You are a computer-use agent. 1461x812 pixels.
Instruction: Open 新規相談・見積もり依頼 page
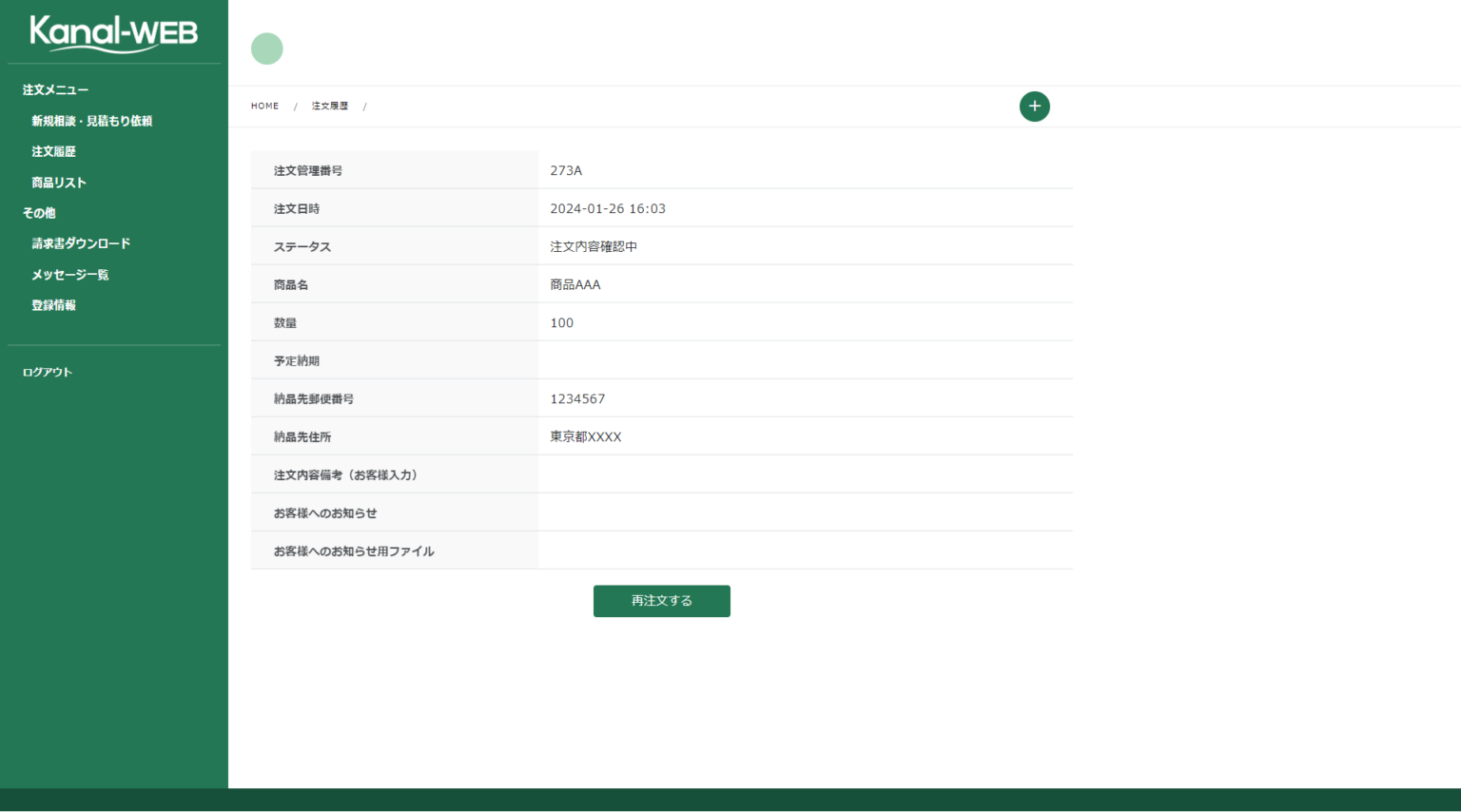91,120
